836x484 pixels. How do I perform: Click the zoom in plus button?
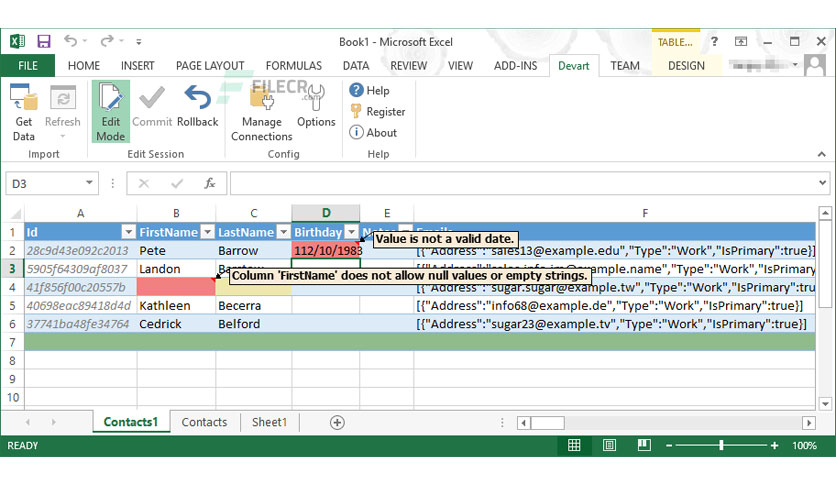774,446
